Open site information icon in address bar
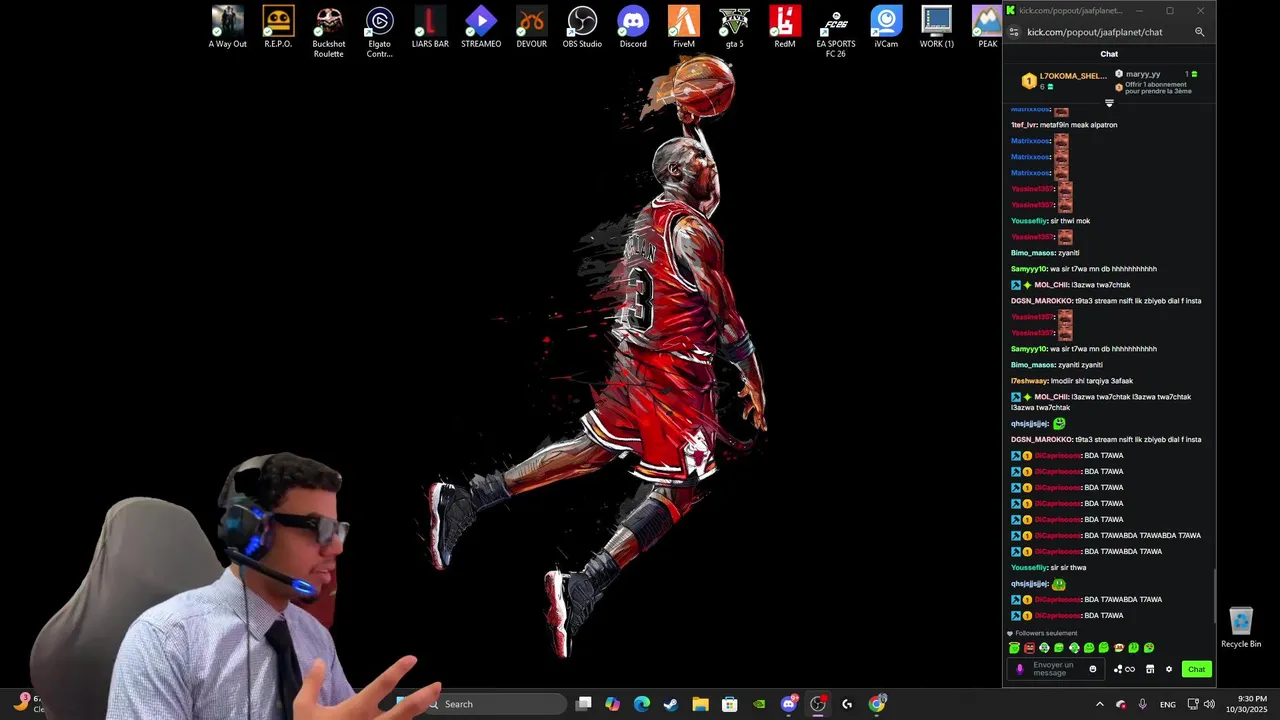The image size is (1280, 720). click(1013, 32)
